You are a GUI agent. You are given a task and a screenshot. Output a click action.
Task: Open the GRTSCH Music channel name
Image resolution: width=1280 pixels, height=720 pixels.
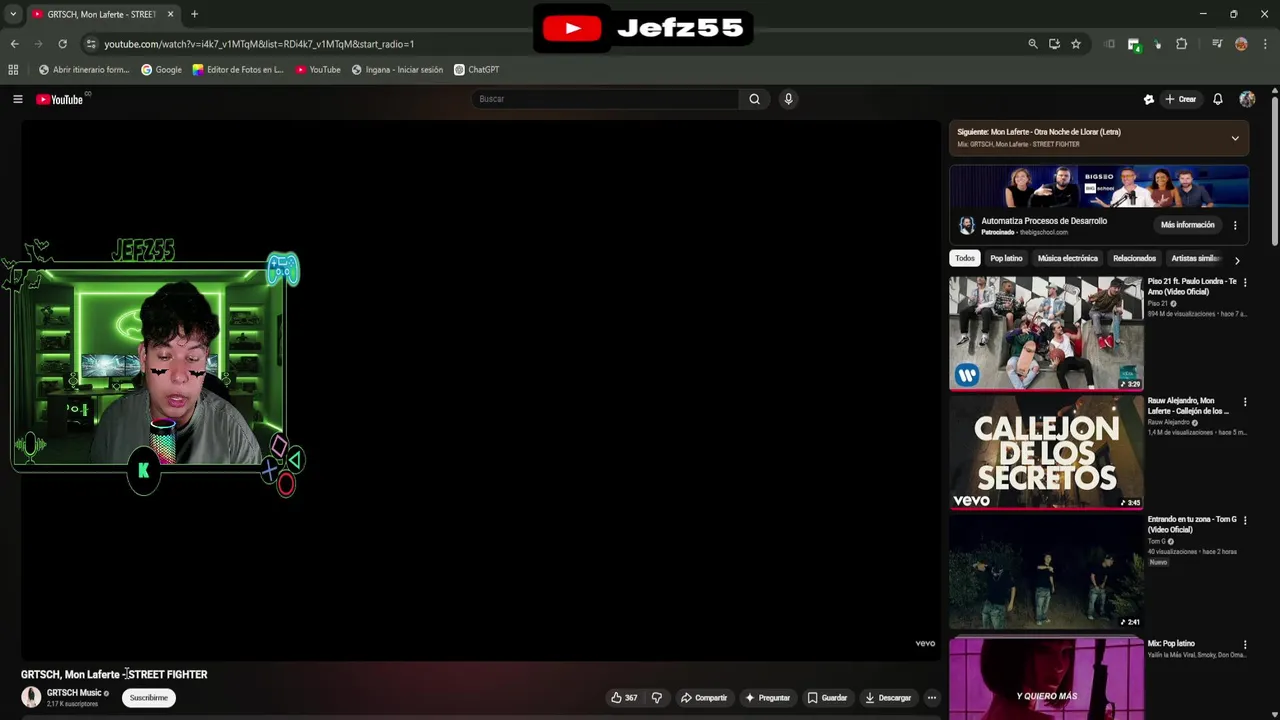coord(74,693)
